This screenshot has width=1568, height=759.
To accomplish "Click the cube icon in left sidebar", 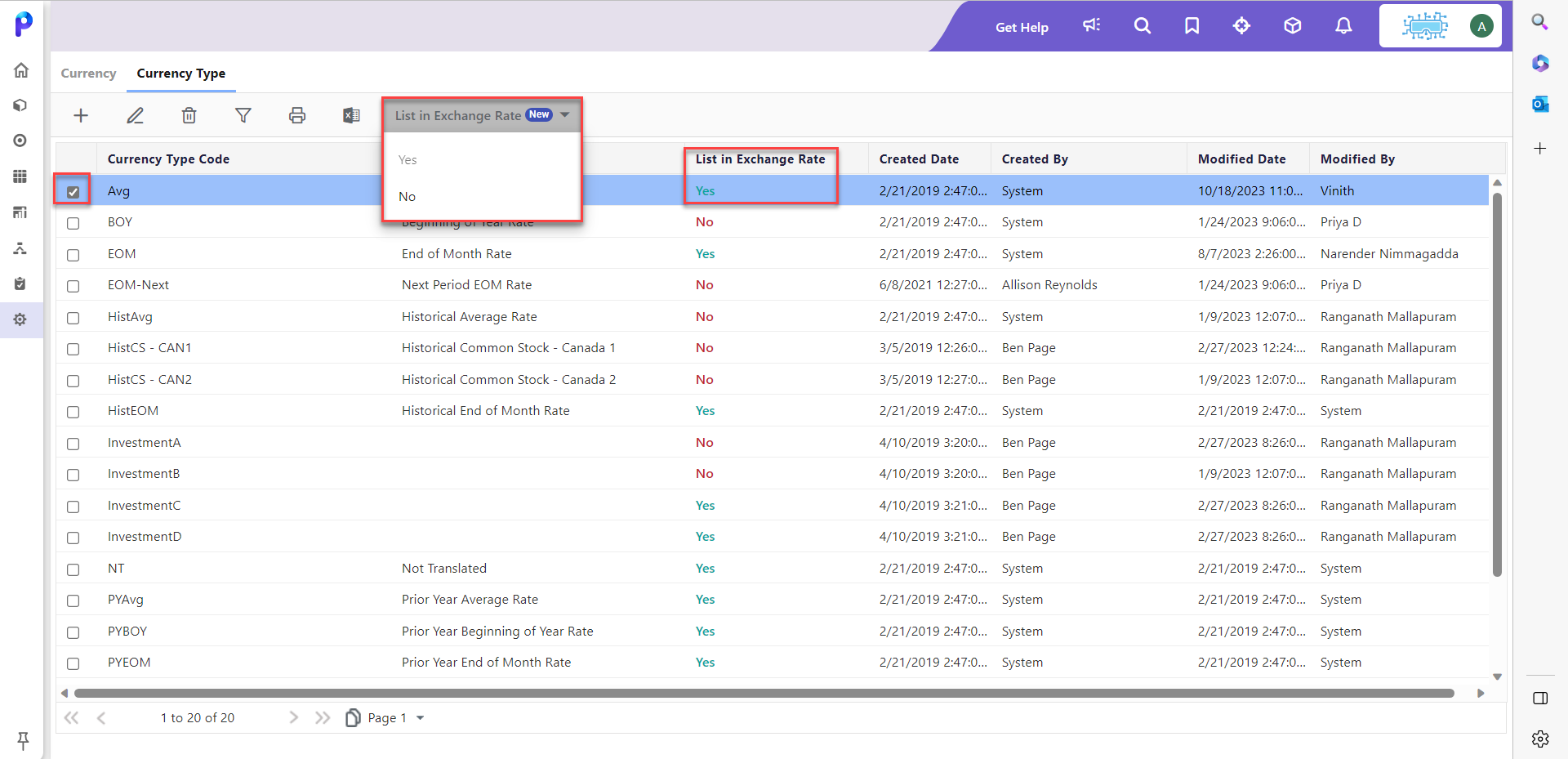I will click(20, 105).
